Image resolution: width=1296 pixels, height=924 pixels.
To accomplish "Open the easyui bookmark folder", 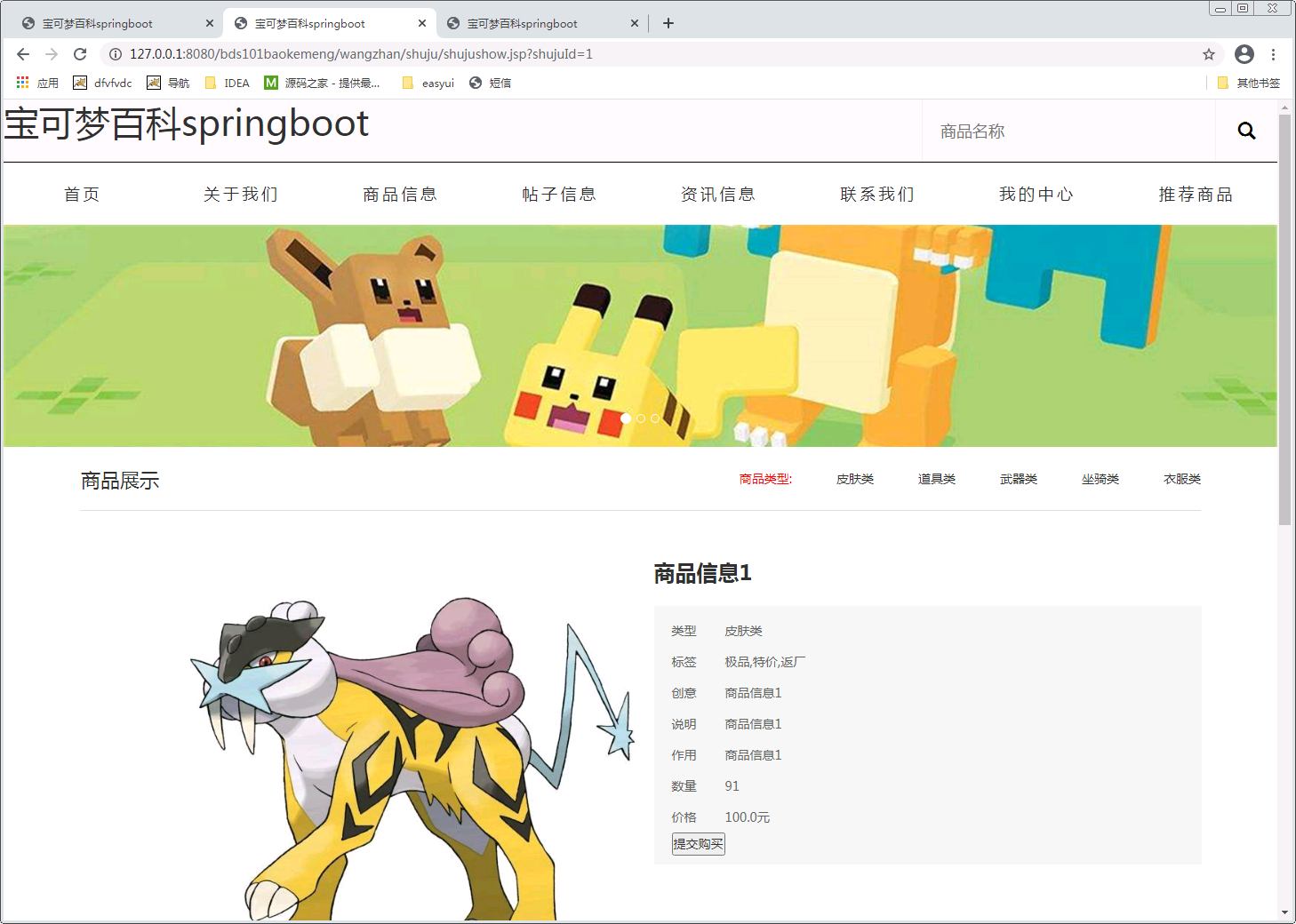I will [x=428, y=83].
